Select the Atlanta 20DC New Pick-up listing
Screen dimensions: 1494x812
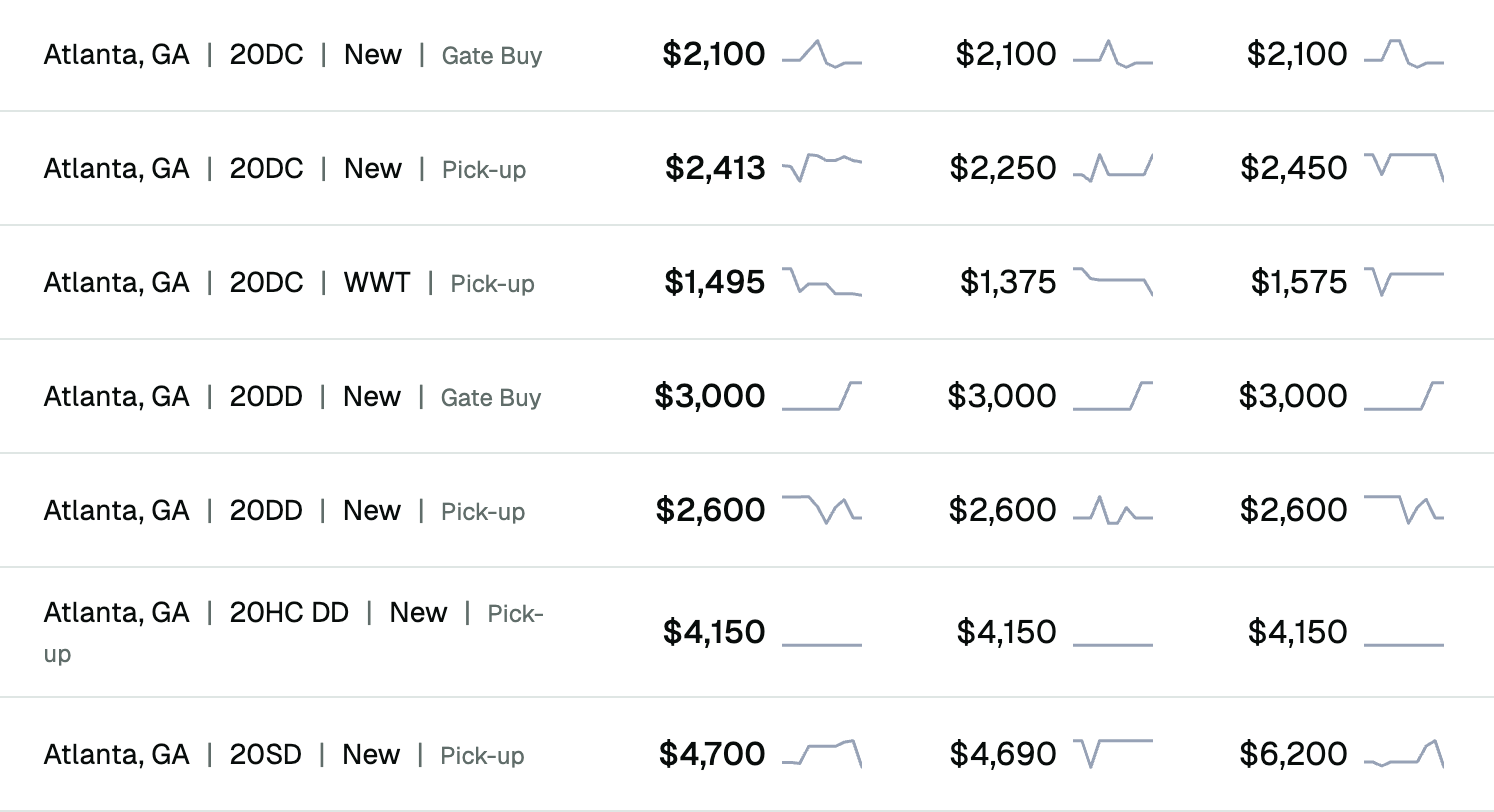pos(284,169)
